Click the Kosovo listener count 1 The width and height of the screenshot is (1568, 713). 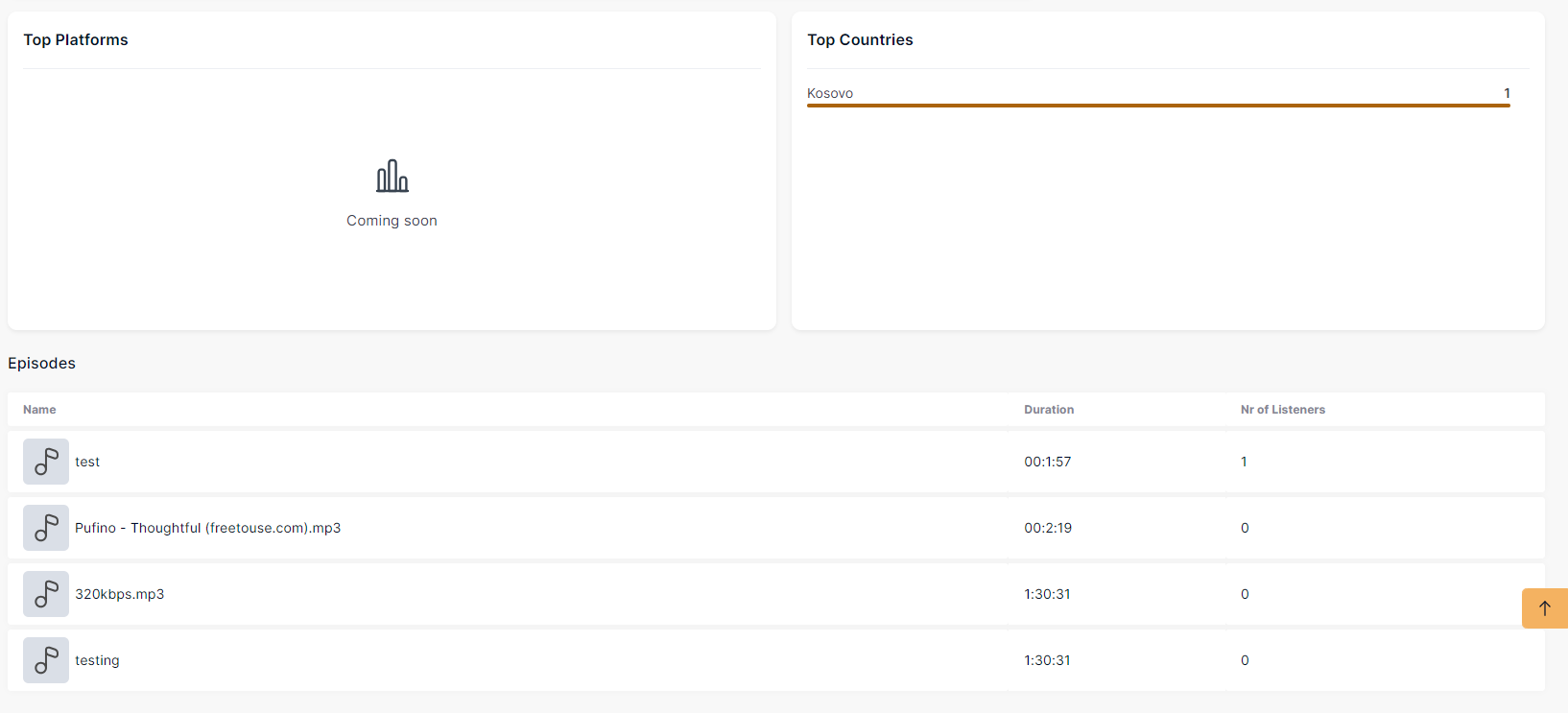(1507, 93)
